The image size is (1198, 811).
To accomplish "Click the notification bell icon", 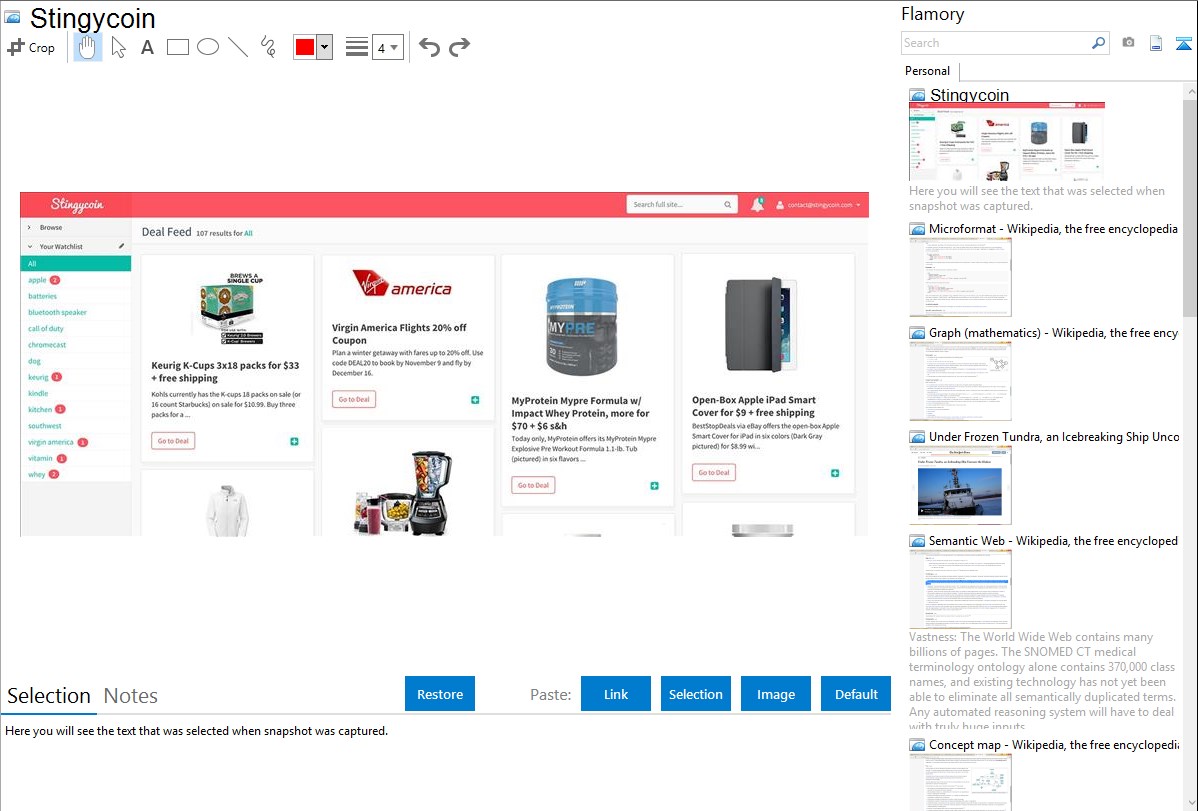I will (x=757, y=204).
